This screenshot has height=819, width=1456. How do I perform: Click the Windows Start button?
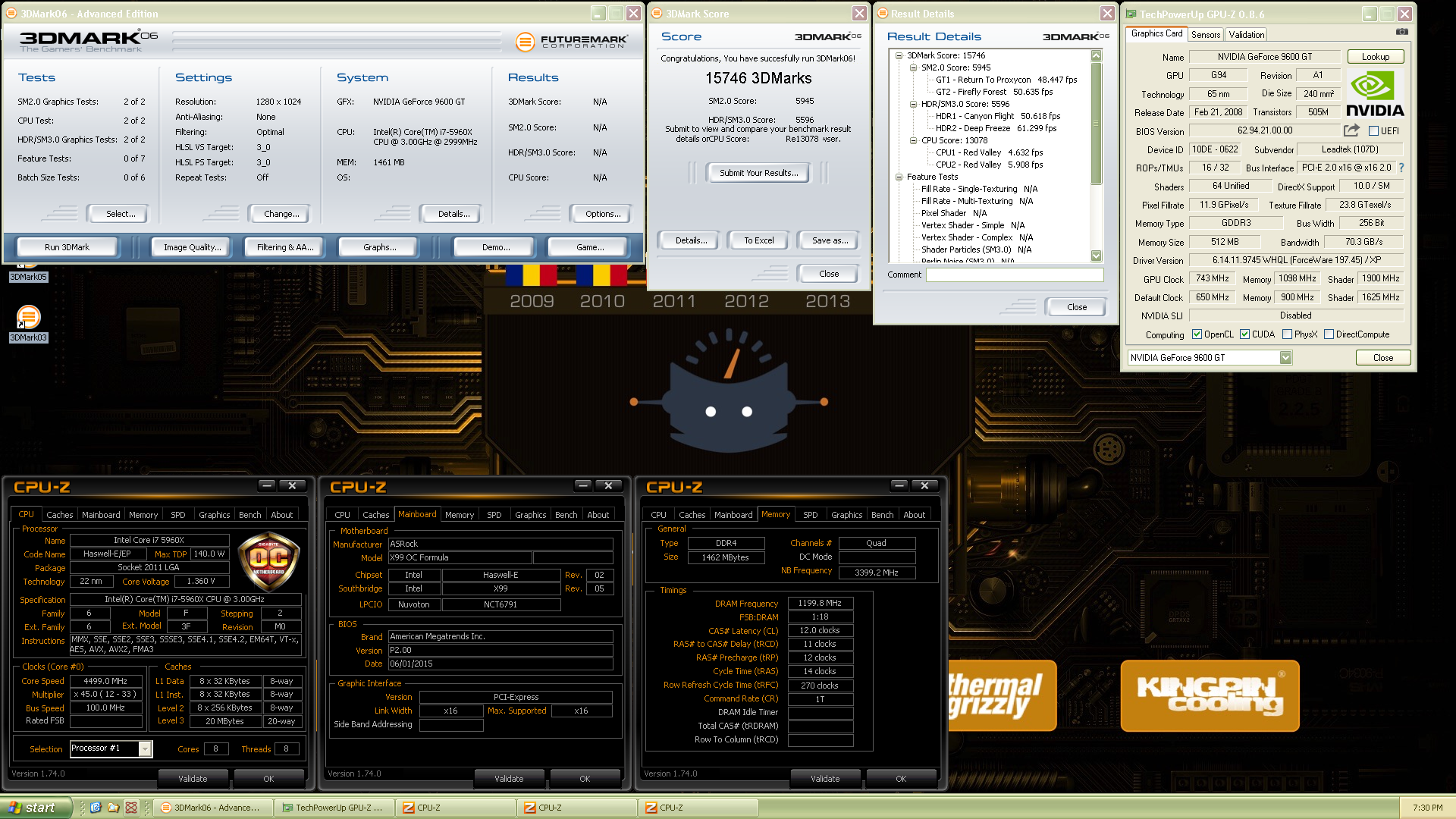[x=36, y=808]
